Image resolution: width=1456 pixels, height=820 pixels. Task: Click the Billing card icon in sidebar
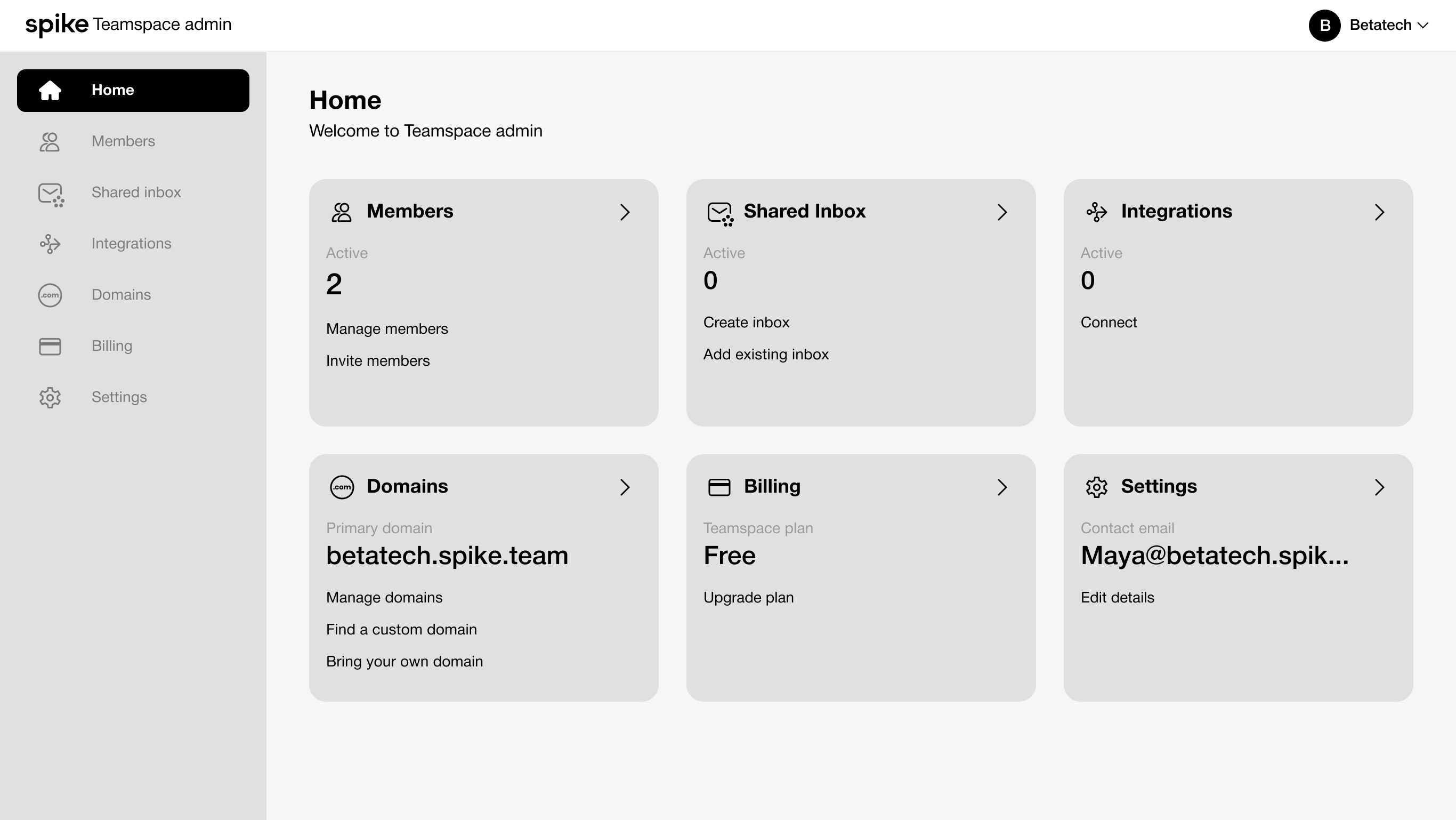(50, 346)
